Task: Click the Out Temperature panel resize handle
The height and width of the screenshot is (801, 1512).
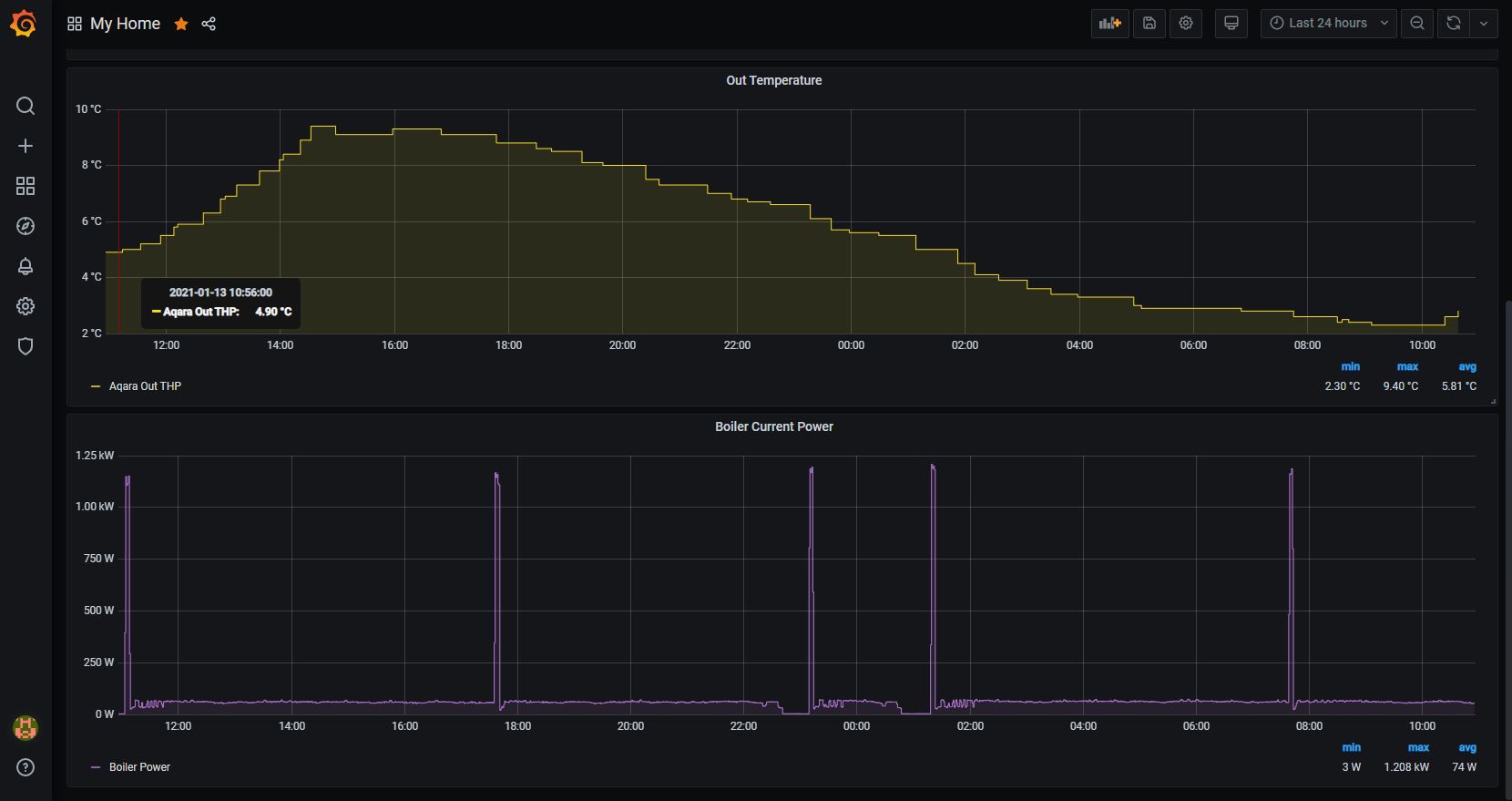Action: click(1493, 401)
